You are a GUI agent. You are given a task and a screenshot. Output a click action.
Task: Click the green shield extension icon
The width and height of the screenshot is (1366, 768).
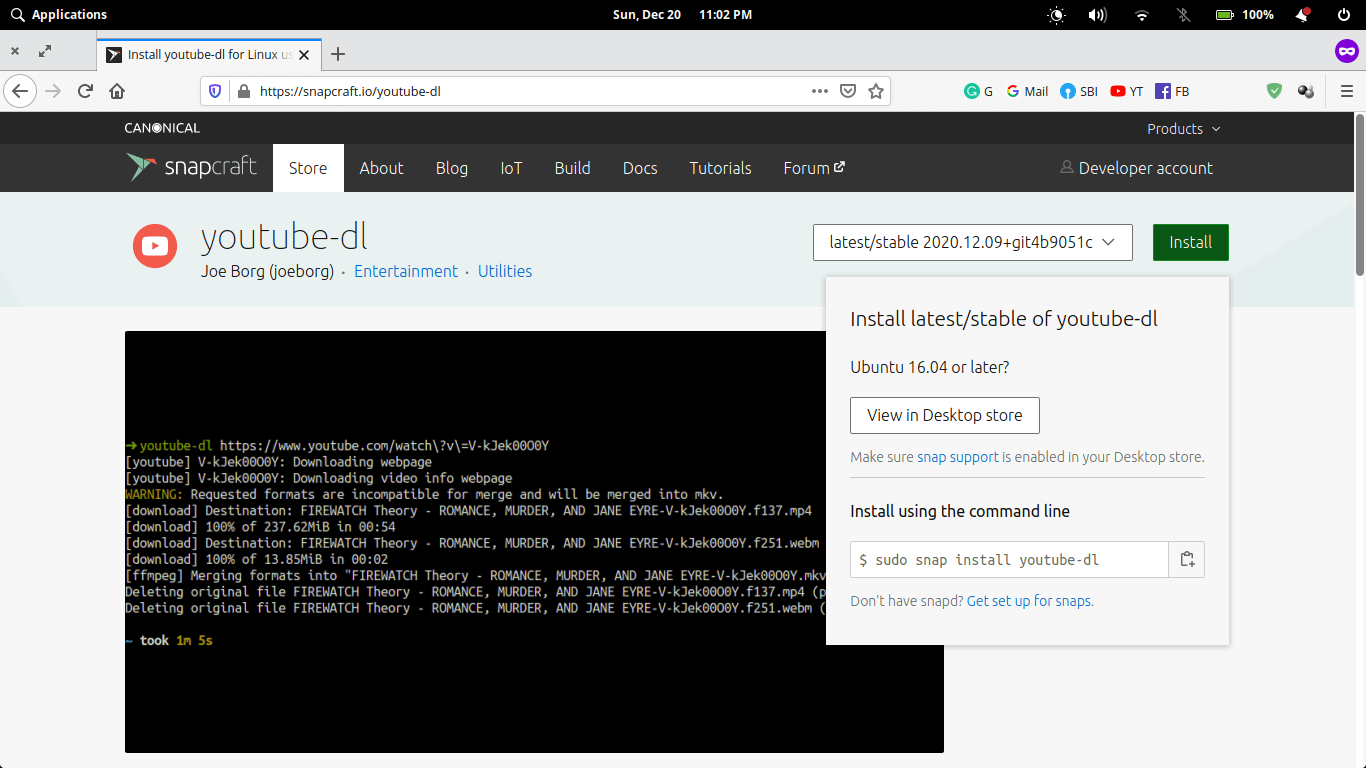coord(1274,91)
